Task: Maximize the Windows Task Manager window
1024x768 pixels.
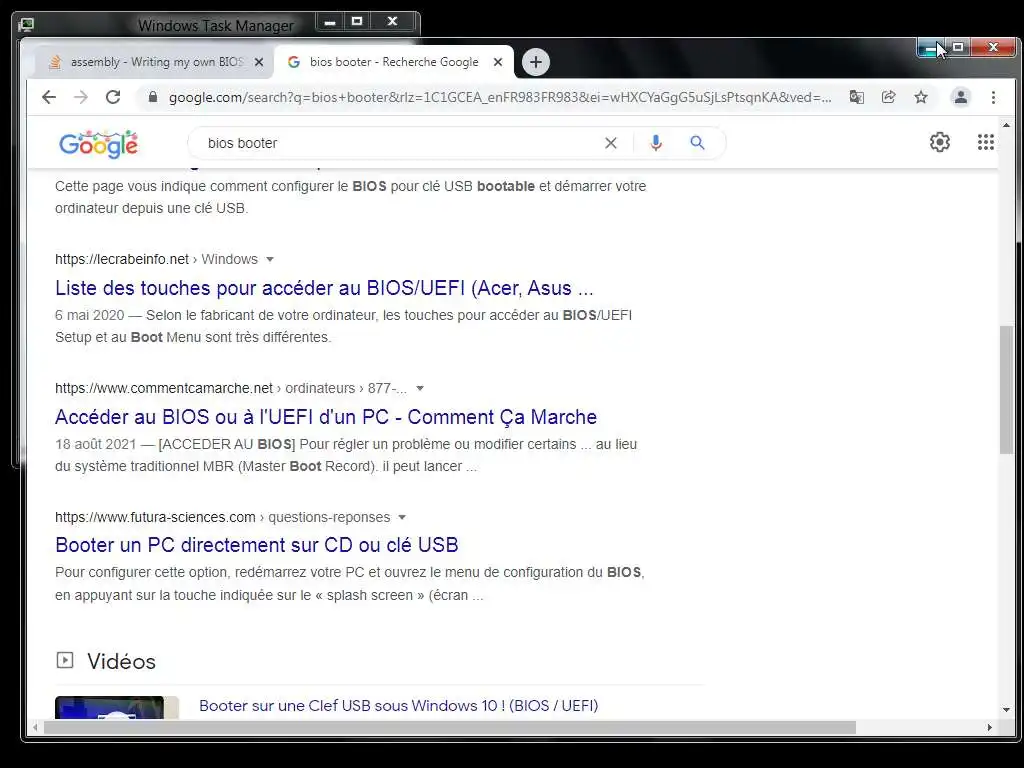Action: tap(357, 22)
